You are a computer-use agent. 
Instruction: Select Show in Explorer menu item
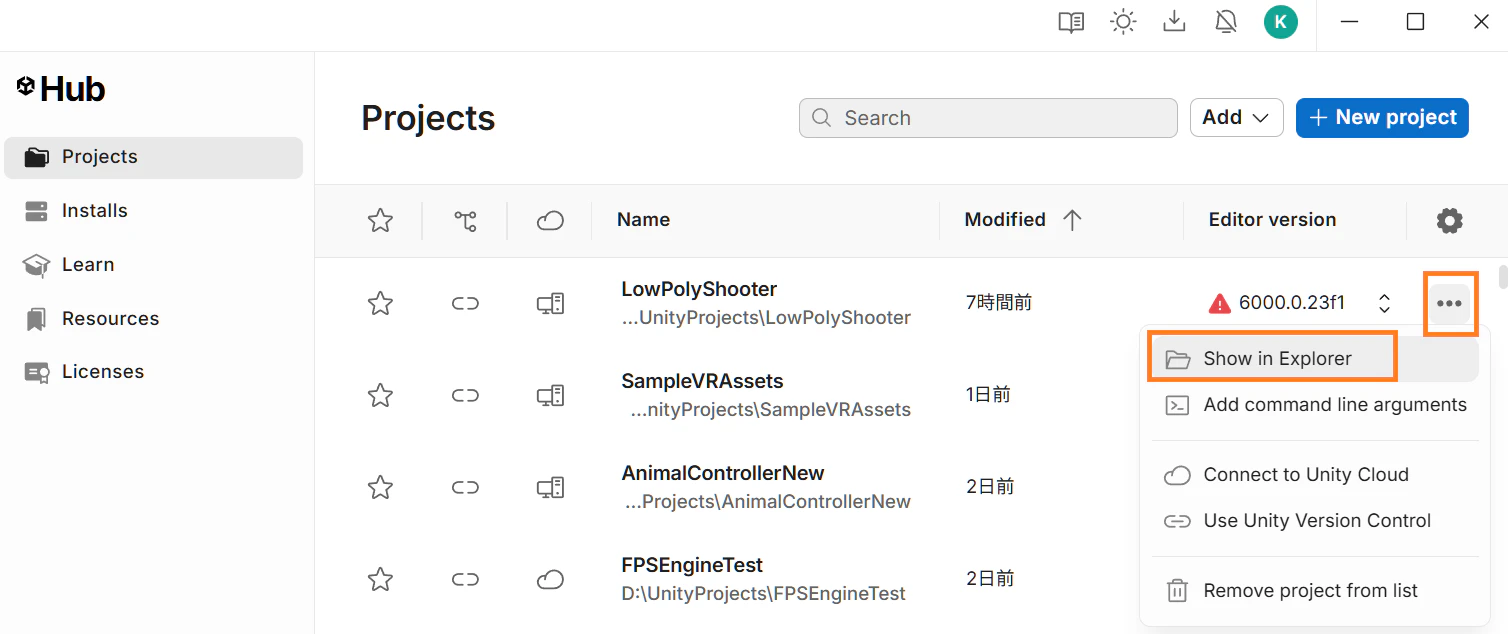pyautogui.click(x=1314, y=359)
